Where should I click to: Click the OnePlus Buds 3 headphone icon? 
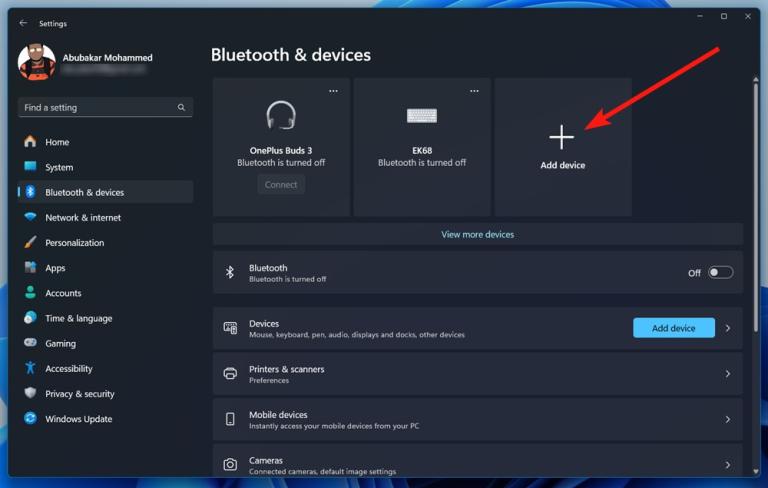click(x=281, y=115)
